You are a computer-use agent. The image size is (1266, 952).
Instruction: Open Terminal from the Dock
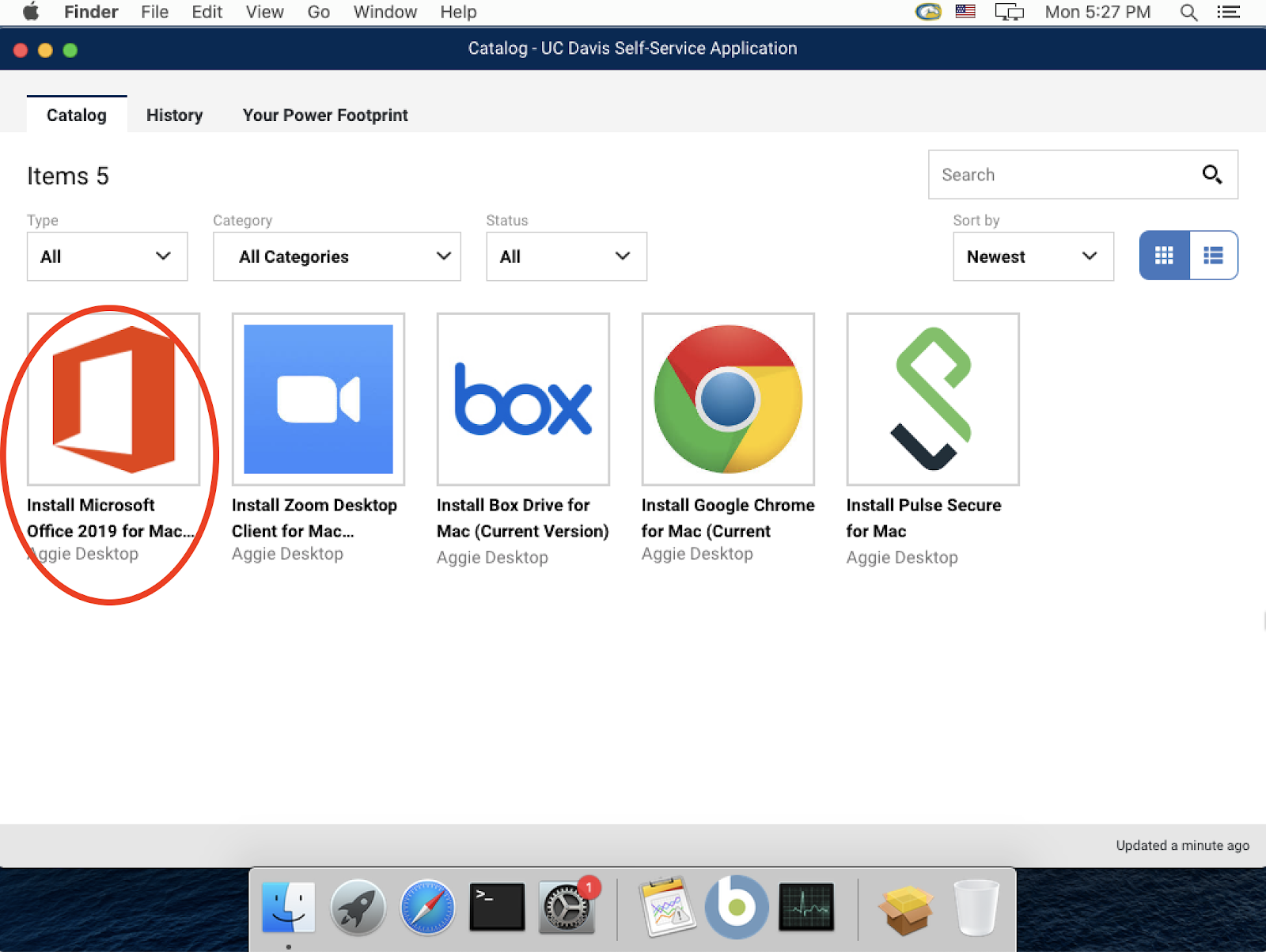click(497, 907)
